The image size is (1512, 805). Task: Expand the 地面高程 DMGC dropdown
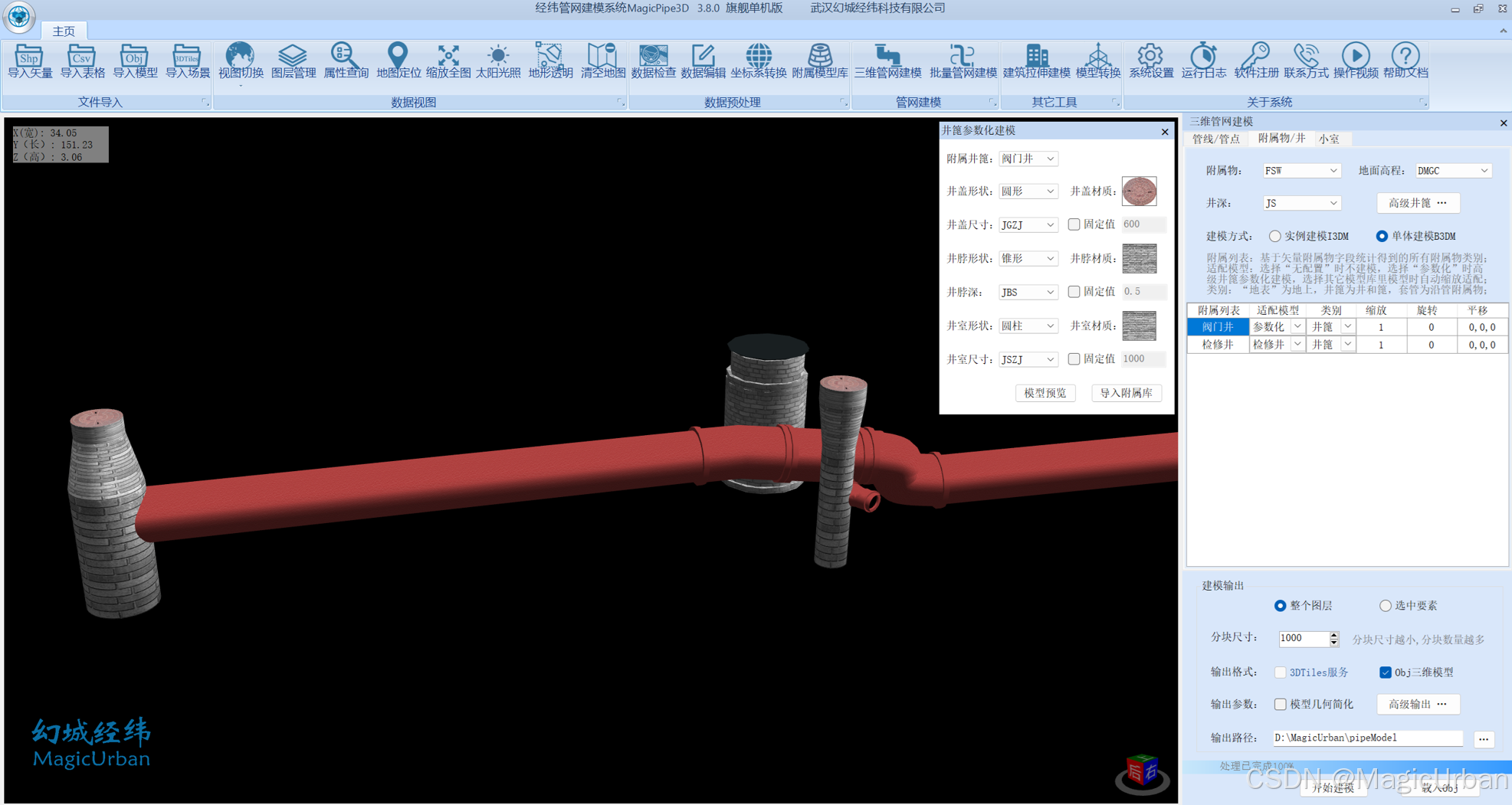(1453, 171)
